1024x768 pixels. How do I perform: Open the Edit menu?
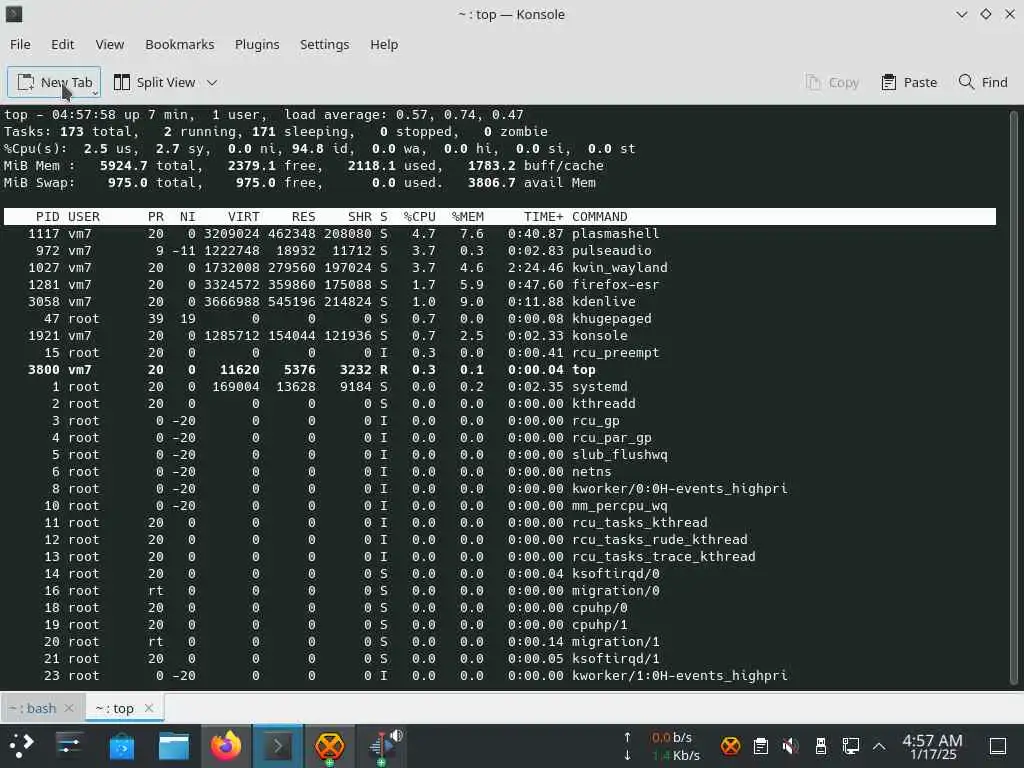63,44
